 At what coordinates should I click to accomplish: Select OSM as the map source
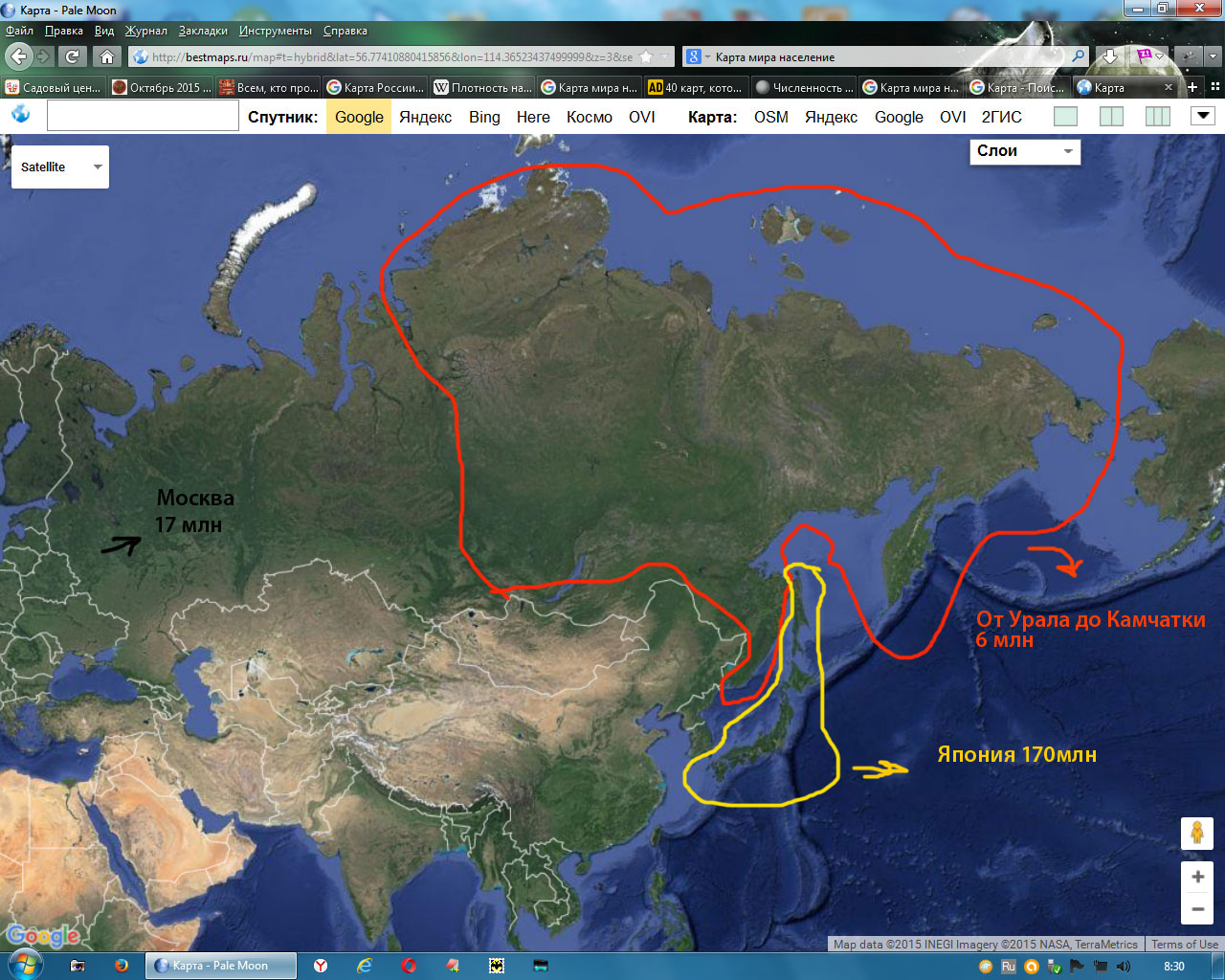770,117
